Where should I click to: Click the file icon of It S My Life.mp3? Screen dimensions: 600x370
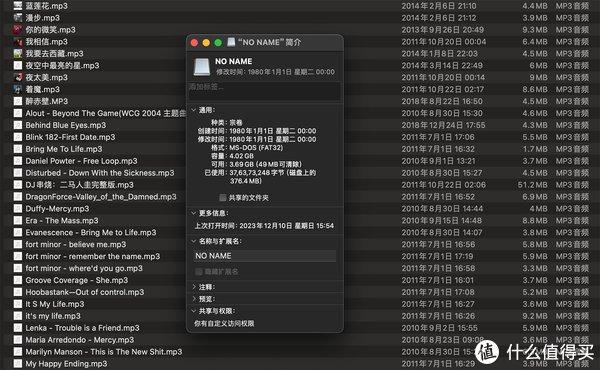tap(18, 304)
